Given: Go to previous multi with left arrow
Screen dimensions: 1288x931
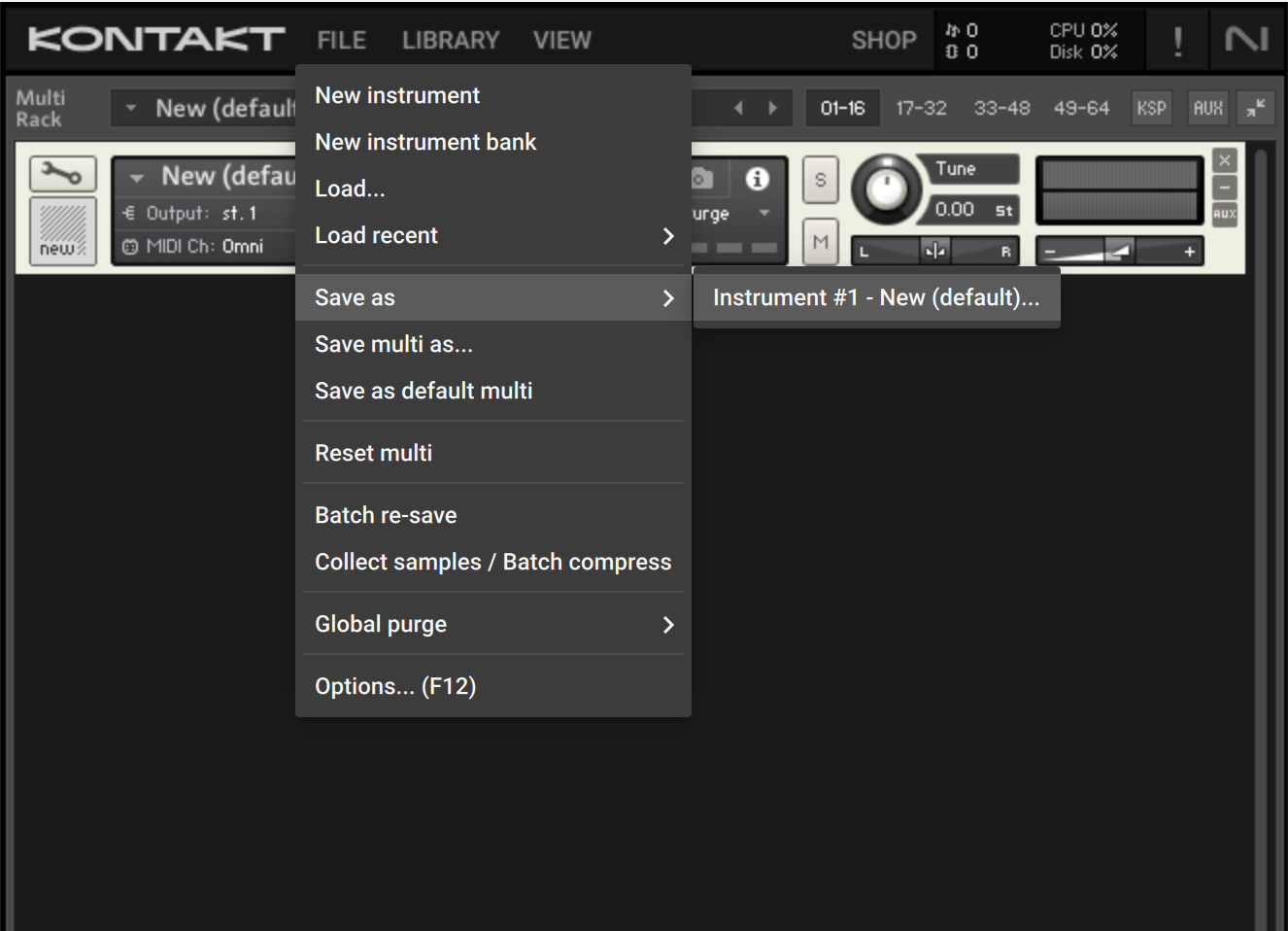Looking at the screenshot, I should [x=738, y=108].
